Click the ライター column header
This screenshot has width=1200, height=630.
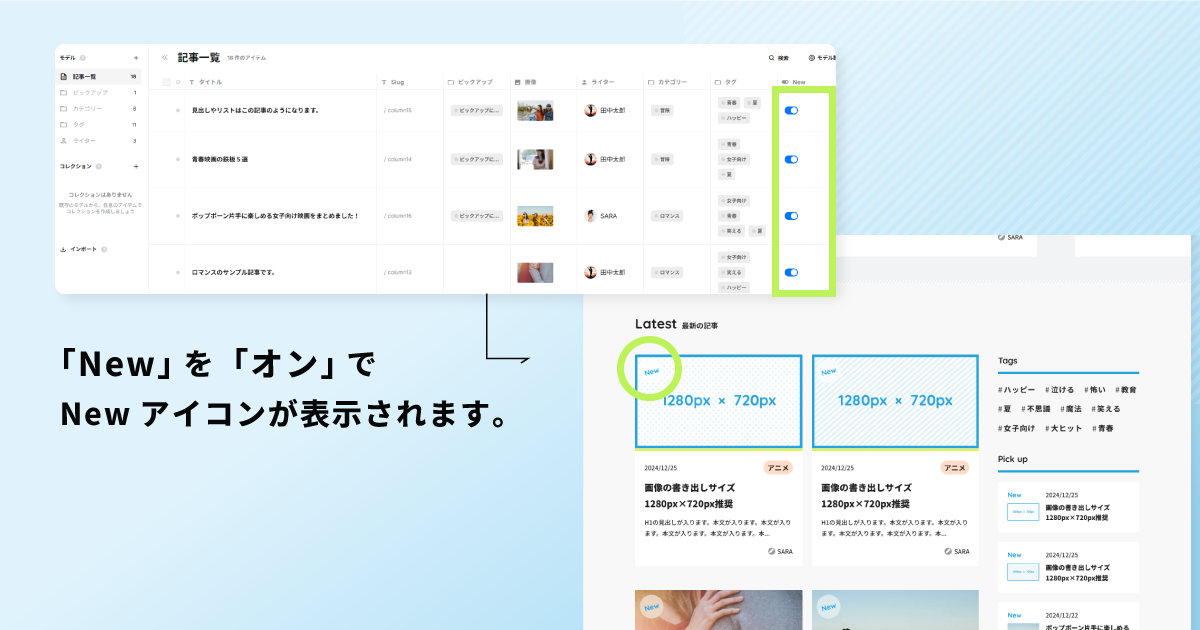coord(598,82)
